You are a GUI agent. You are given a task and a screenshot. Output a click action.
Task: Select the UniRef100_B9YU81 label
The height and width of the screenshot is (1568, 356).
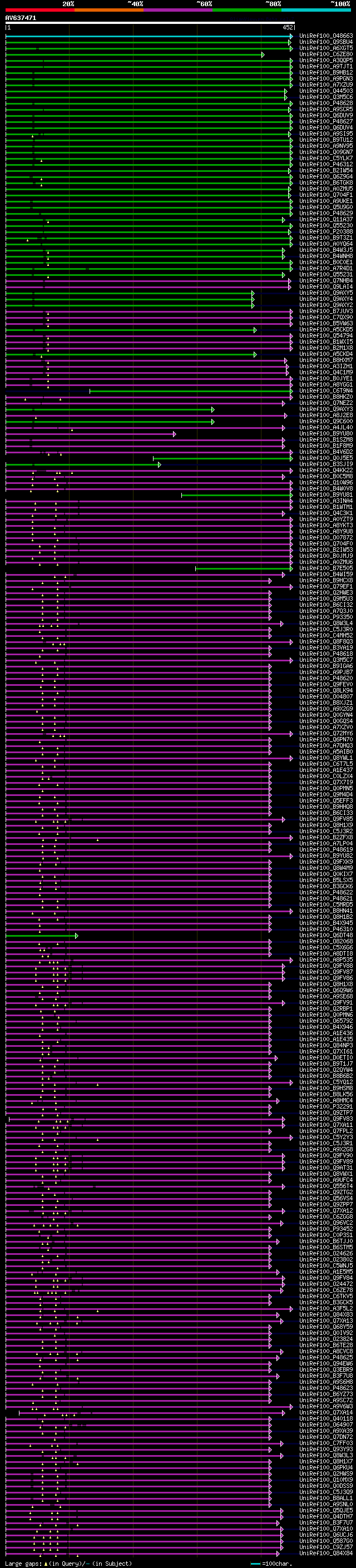[325, 495]
